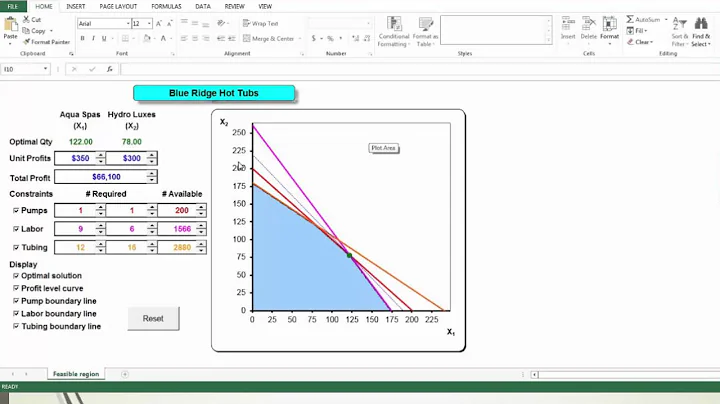Adjust Aqua Spas unit profit spinner

coord(101,158)
